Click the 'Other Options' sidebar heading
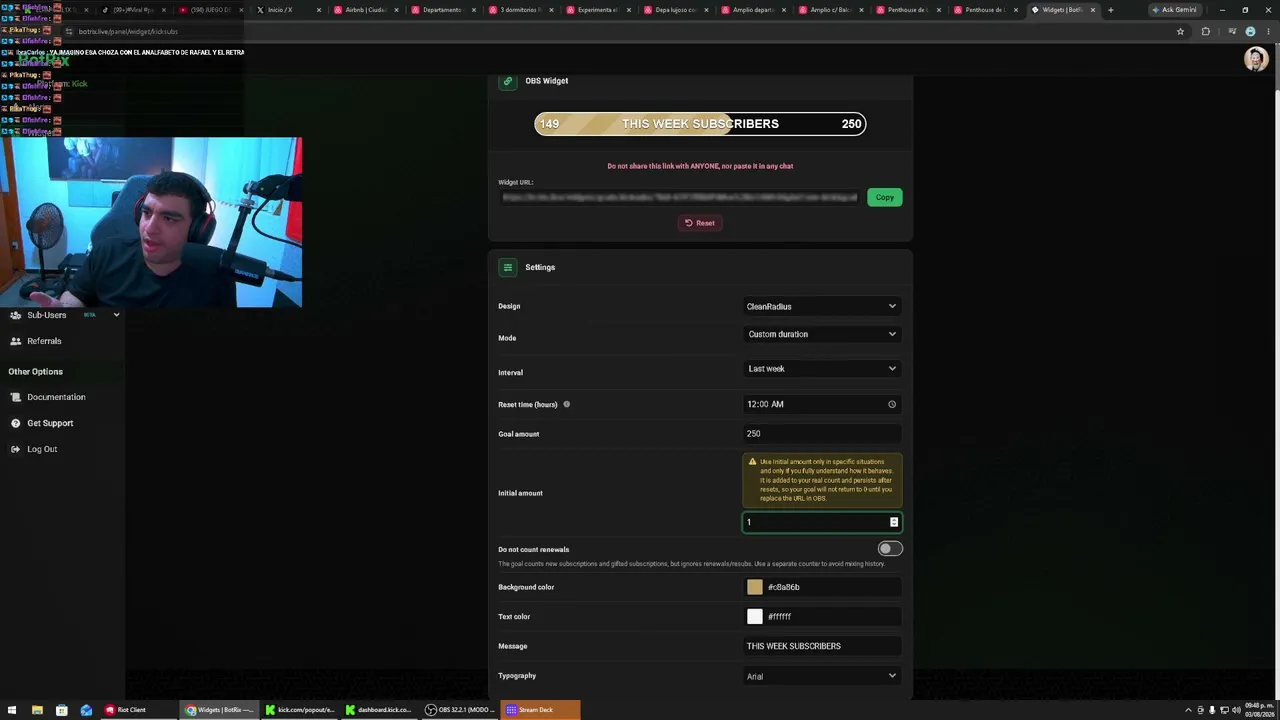Image resolution: width=1280 pixels, height=720 pixels. 35,371
